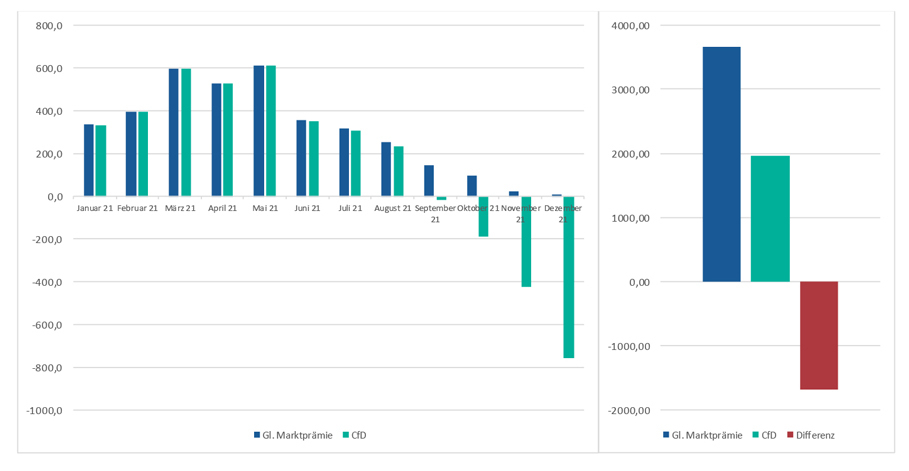This screenshot has height=471, width=909.
Task: Click blue Gl. Marktprämie legend swatch under monthly chart
Action: 257,435
